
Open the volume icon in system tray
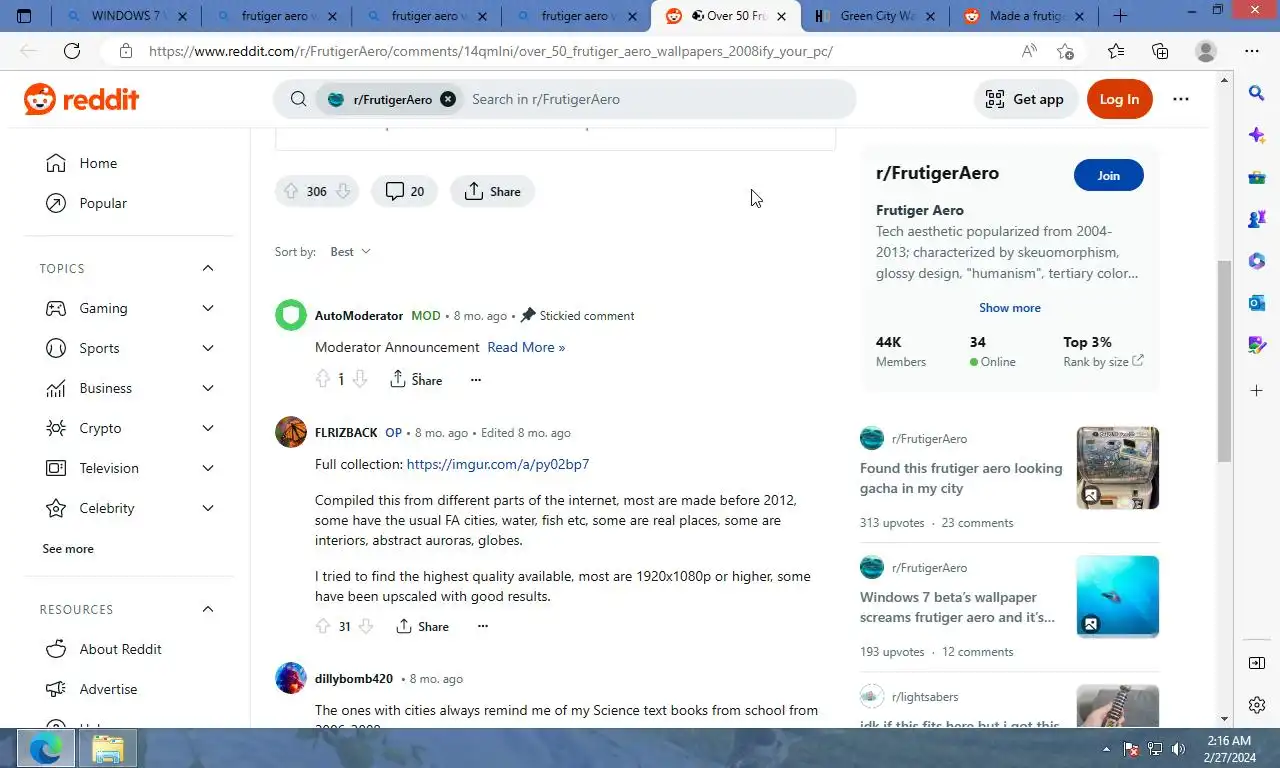pyautogui.click(x=1179, y=748)
